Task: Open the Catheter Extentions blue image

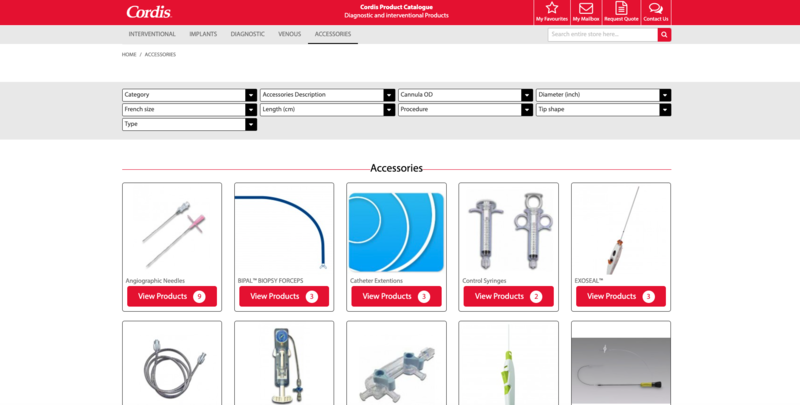Action: (396, 232)
